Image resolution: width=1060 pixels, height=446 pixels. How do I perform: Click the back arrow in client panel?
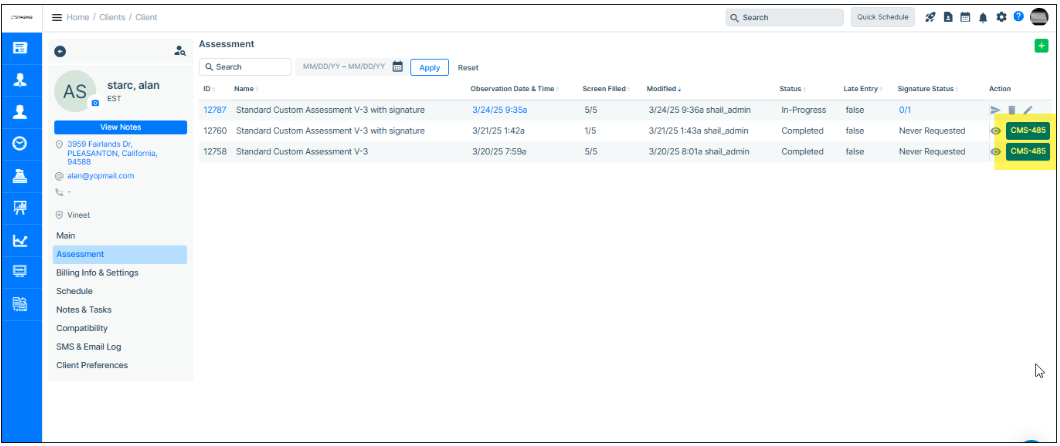point(60,51)
